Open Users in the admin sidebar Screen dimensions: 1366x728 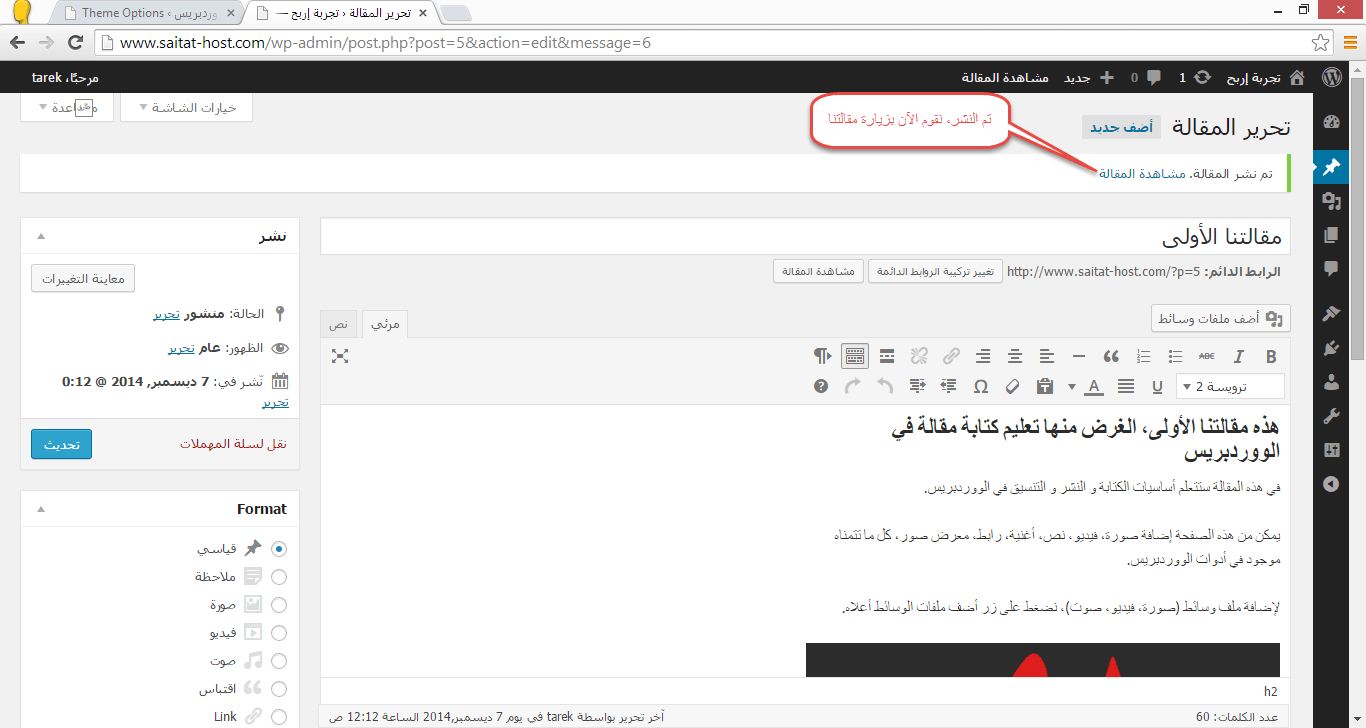[1331, 382]
